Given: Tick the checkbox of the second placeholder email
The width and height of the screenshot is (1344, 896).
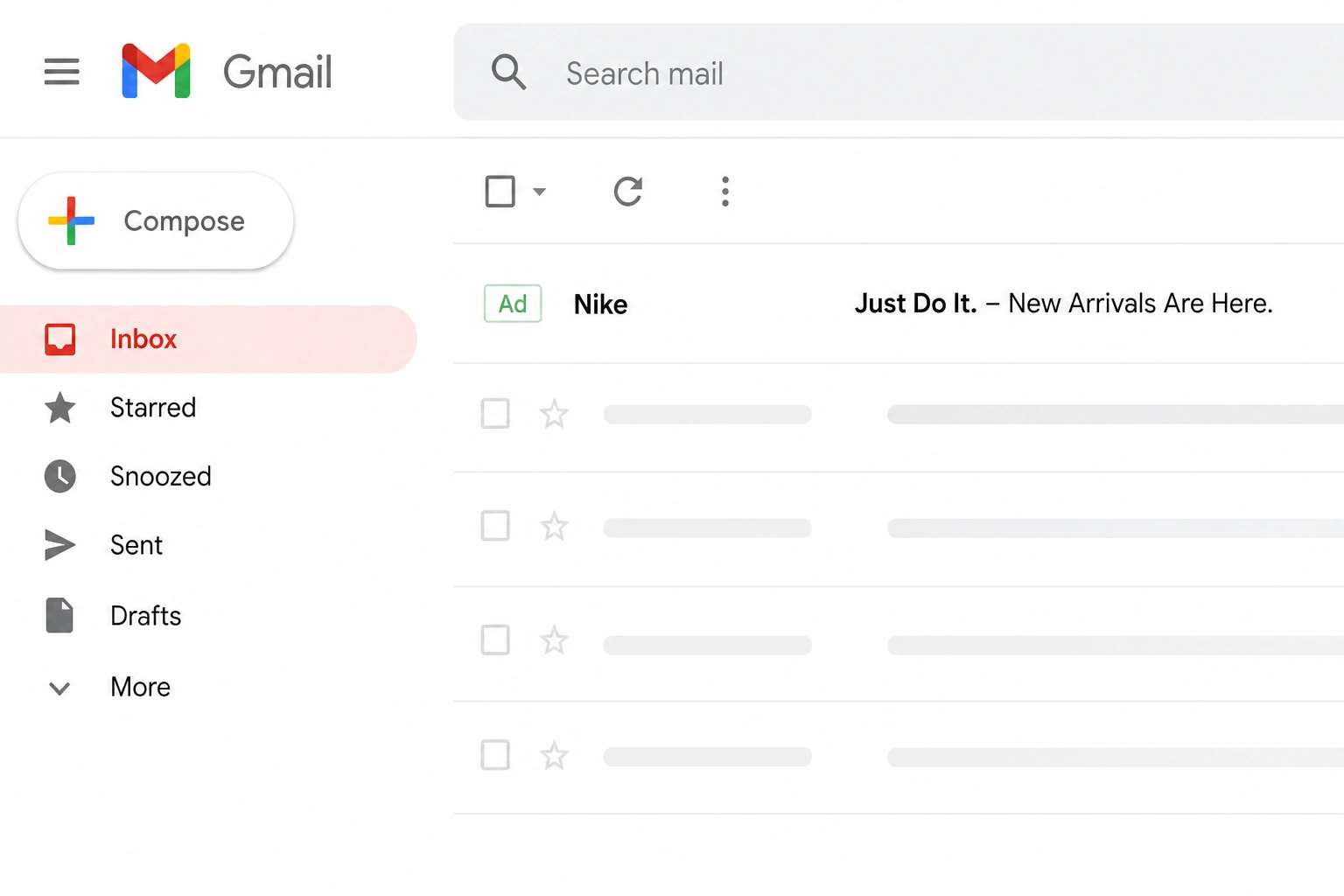Looking at the screenshot, I should pos(495,526).
